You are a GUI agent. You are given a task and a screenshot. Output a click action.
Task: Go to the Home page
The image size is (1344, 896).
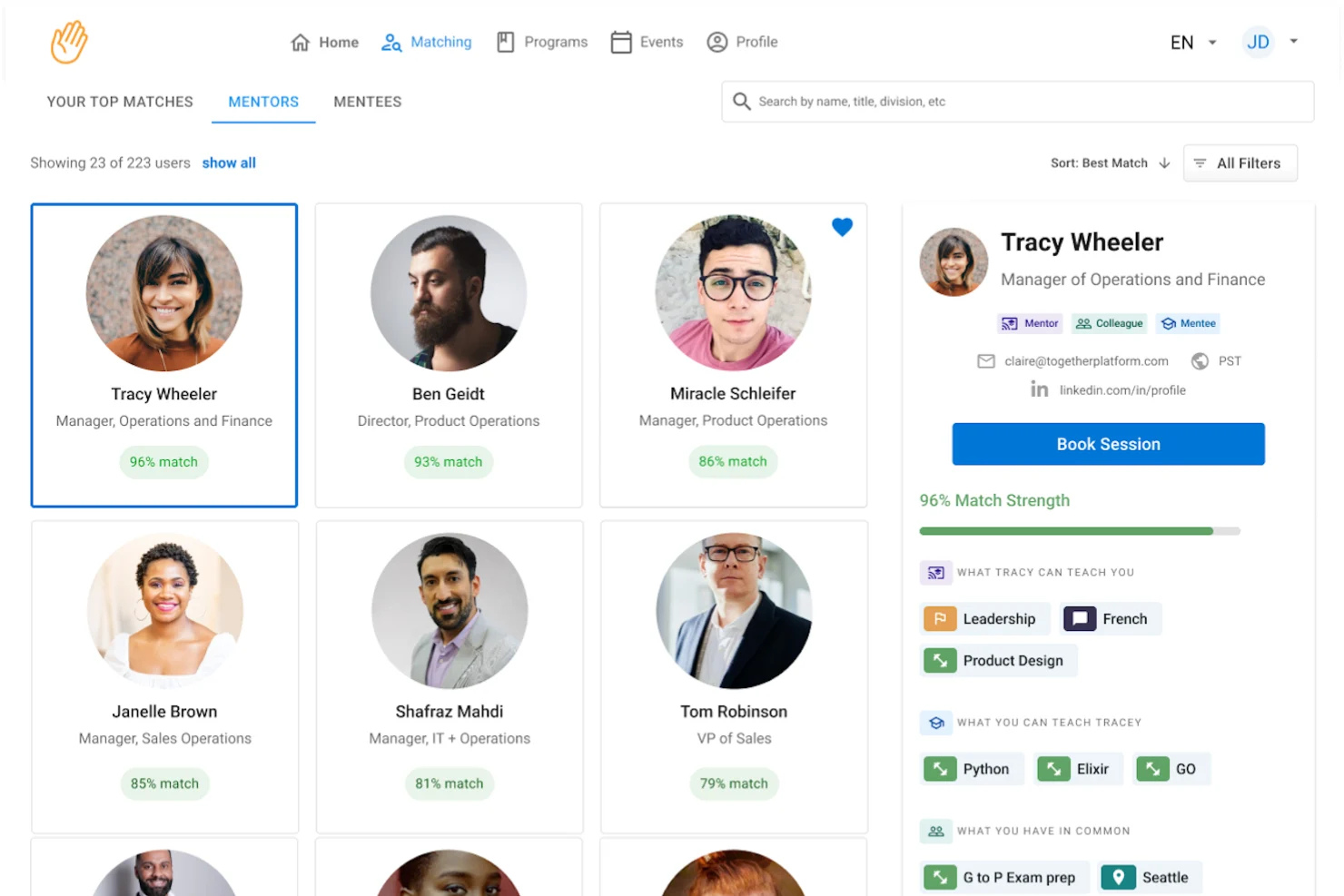coord(325,43)
